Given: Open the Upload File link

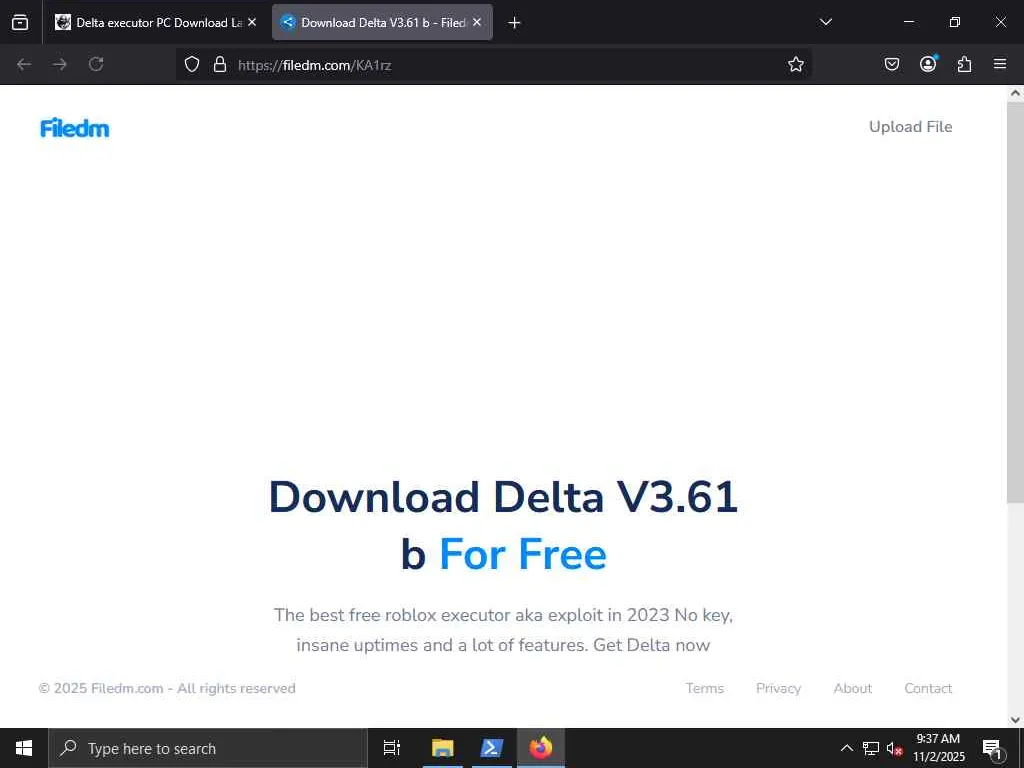Looking at the screenshot, I should pos(910,127).
